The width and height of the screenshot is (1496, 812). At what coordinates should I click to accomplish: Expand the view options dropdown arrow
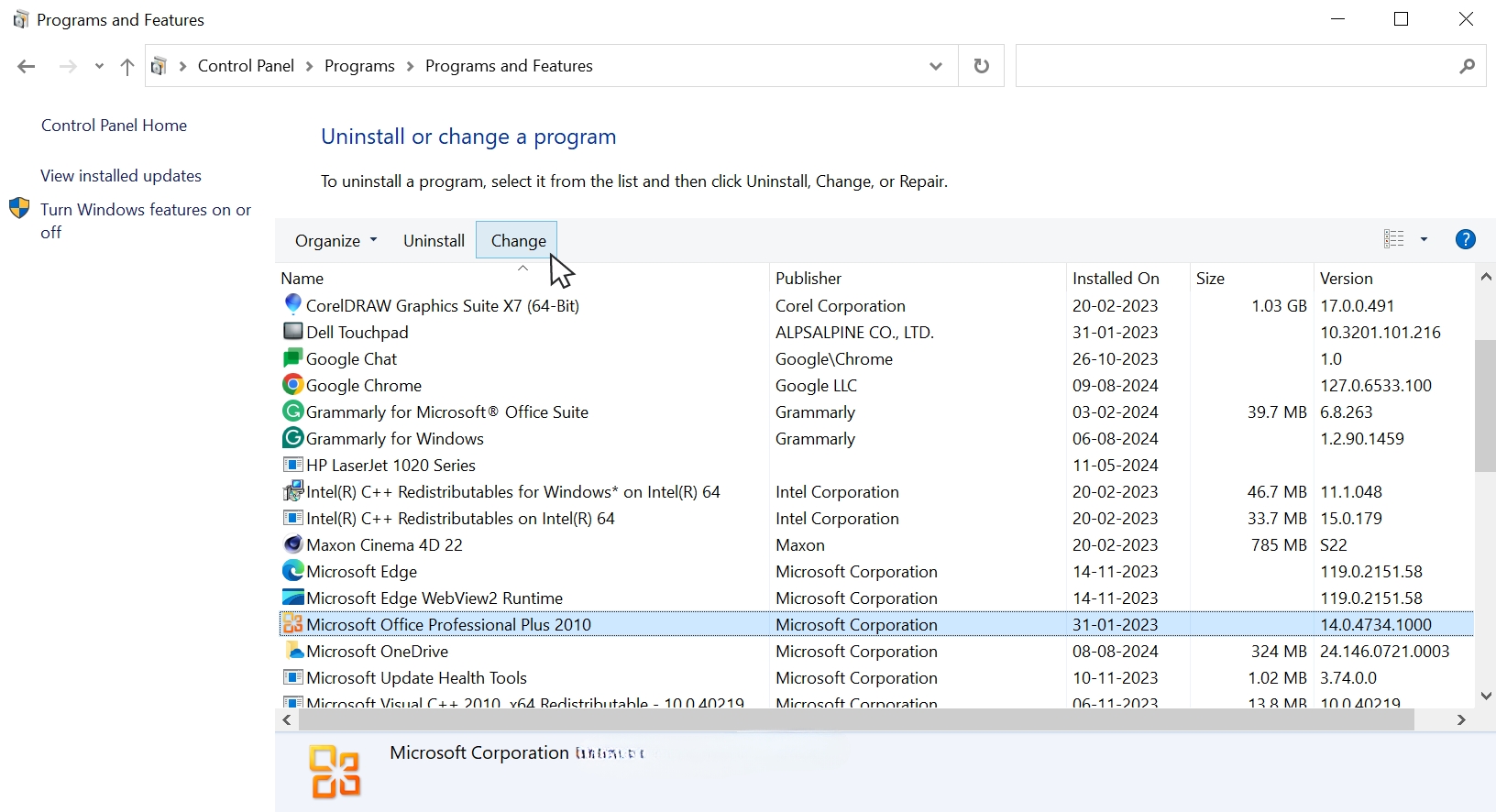[x=1424, y=239]
